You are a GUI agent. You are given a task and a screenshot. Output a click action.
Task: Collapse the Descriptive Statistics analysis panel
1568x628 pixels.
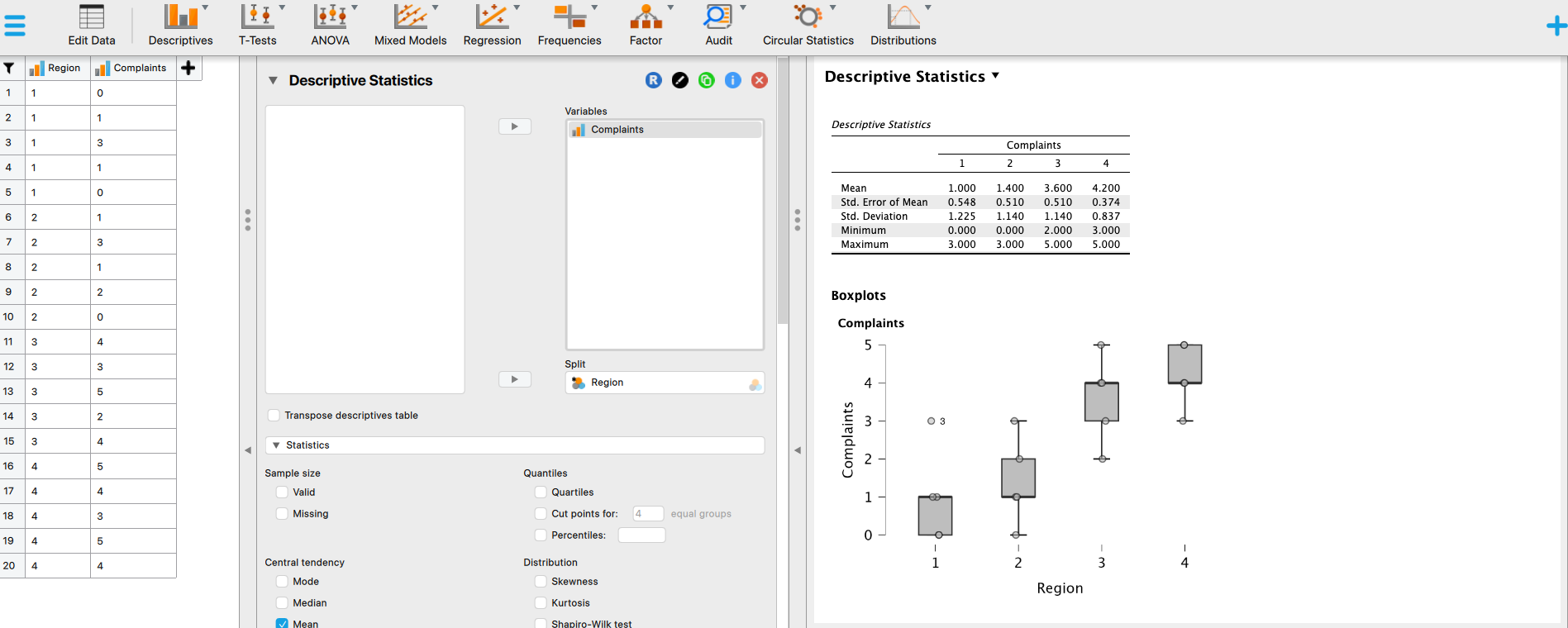(274, 80)
